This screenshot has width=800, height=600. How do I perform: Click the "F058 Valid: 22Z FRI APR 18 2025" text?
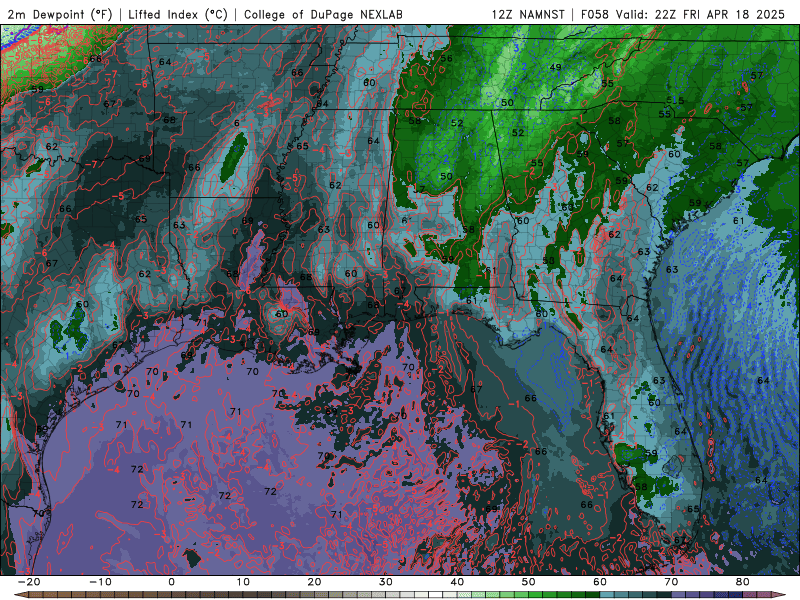(683, 14)
